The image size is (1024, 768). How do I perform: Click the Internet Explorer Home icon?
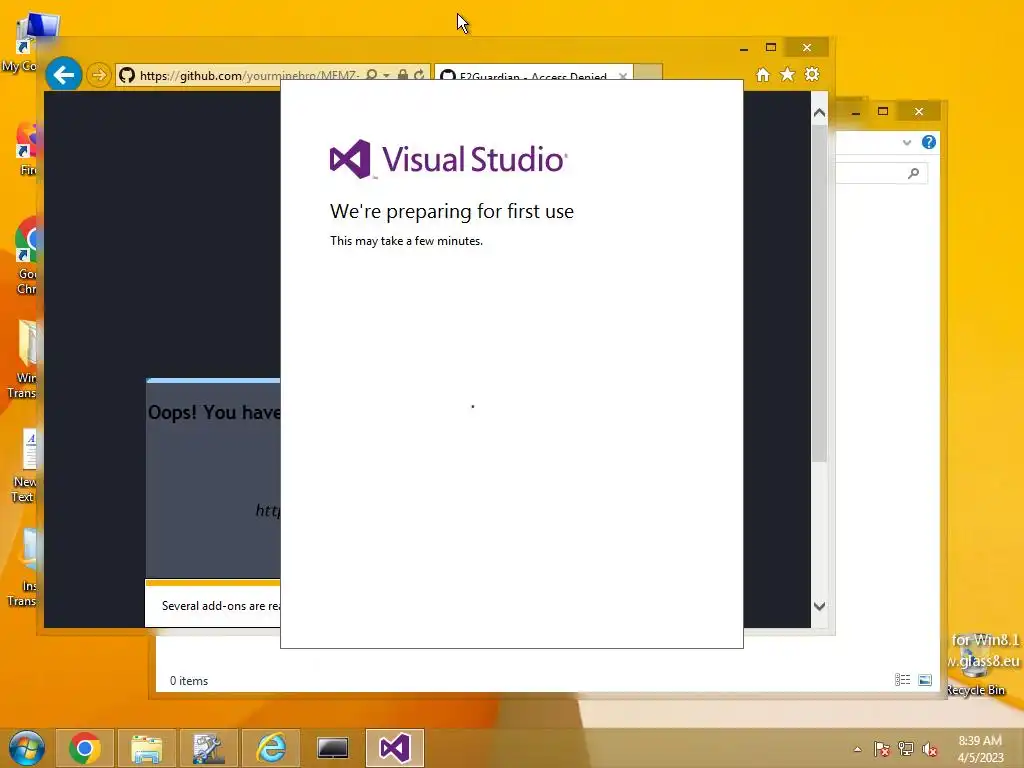763,74
